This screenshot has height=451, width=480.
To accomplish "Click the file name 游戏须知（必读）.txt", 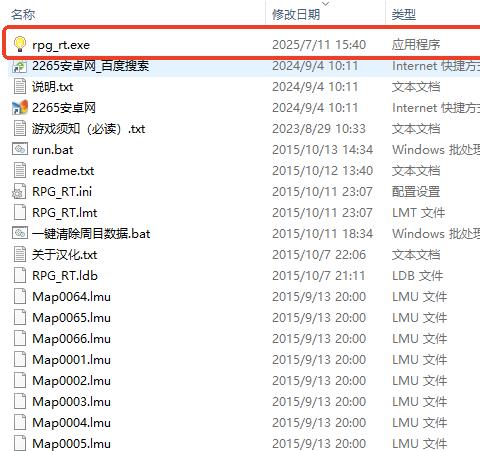I will click(89, 129).
